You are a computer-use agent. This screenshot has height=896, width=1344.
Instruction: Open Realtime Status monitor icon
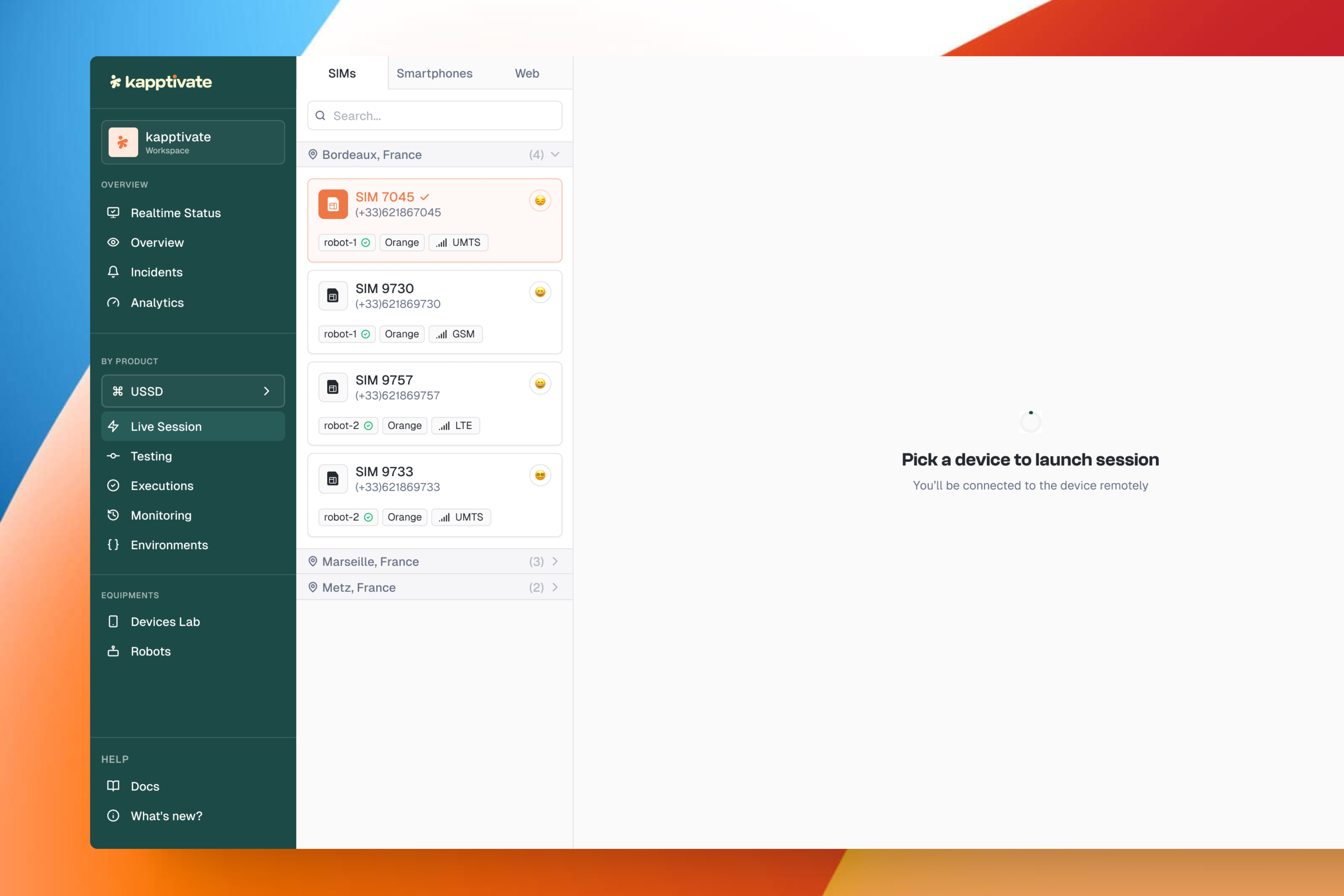113,212
